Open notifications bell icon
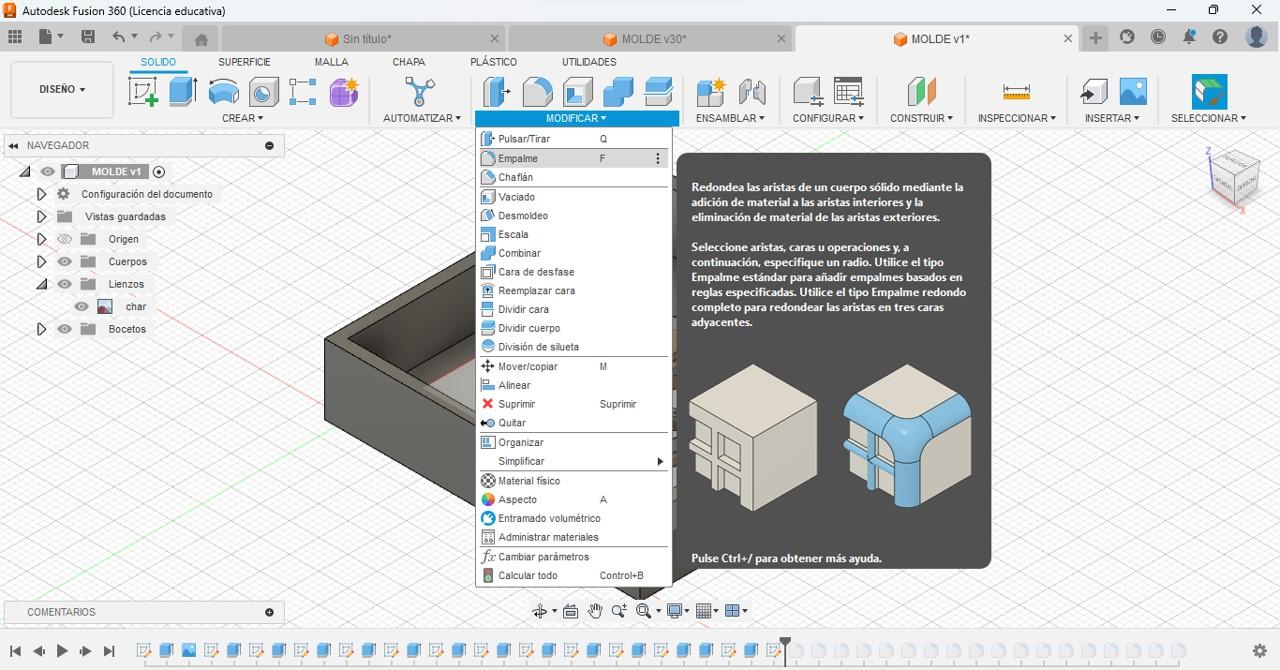The height and width of the screenshot is (670, 1280). click(1189, 38)
